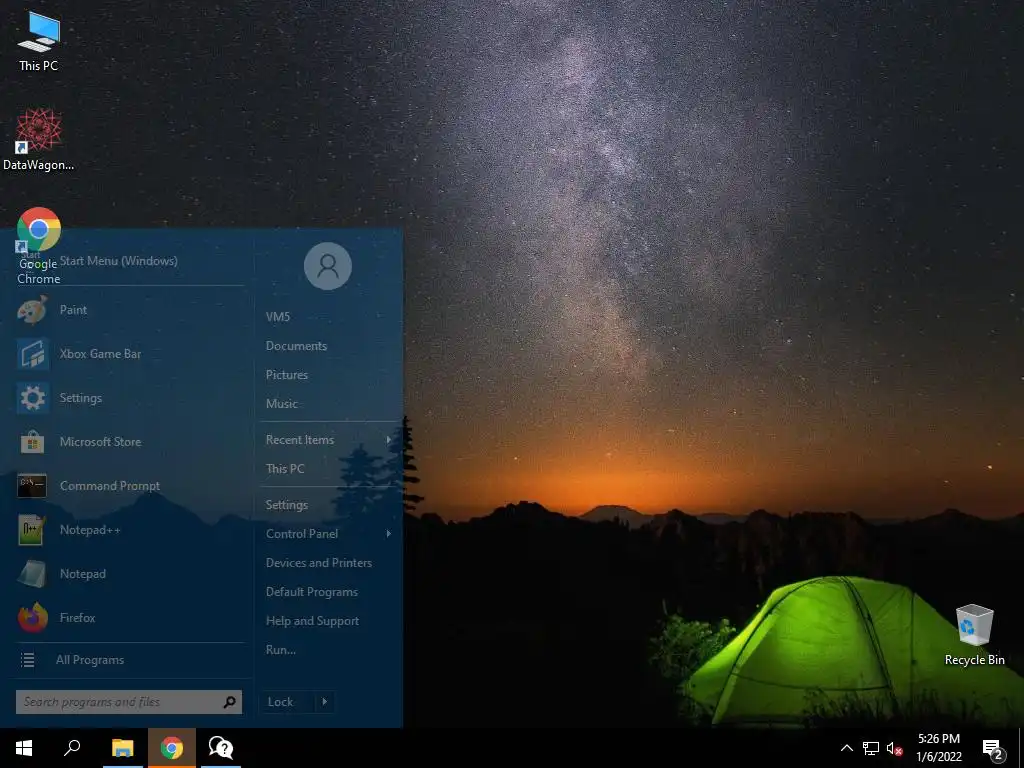Select This PC desktop icon
Viewport: 1024px width, 768px height.
(39, 40)
